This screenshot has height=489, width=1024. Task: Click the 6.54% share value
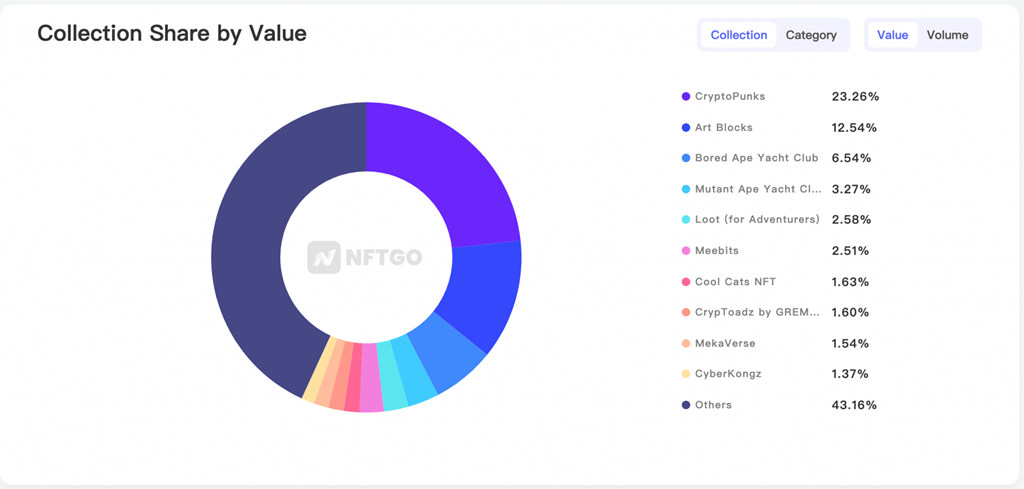pyautogui.click(x=851, y=158)
